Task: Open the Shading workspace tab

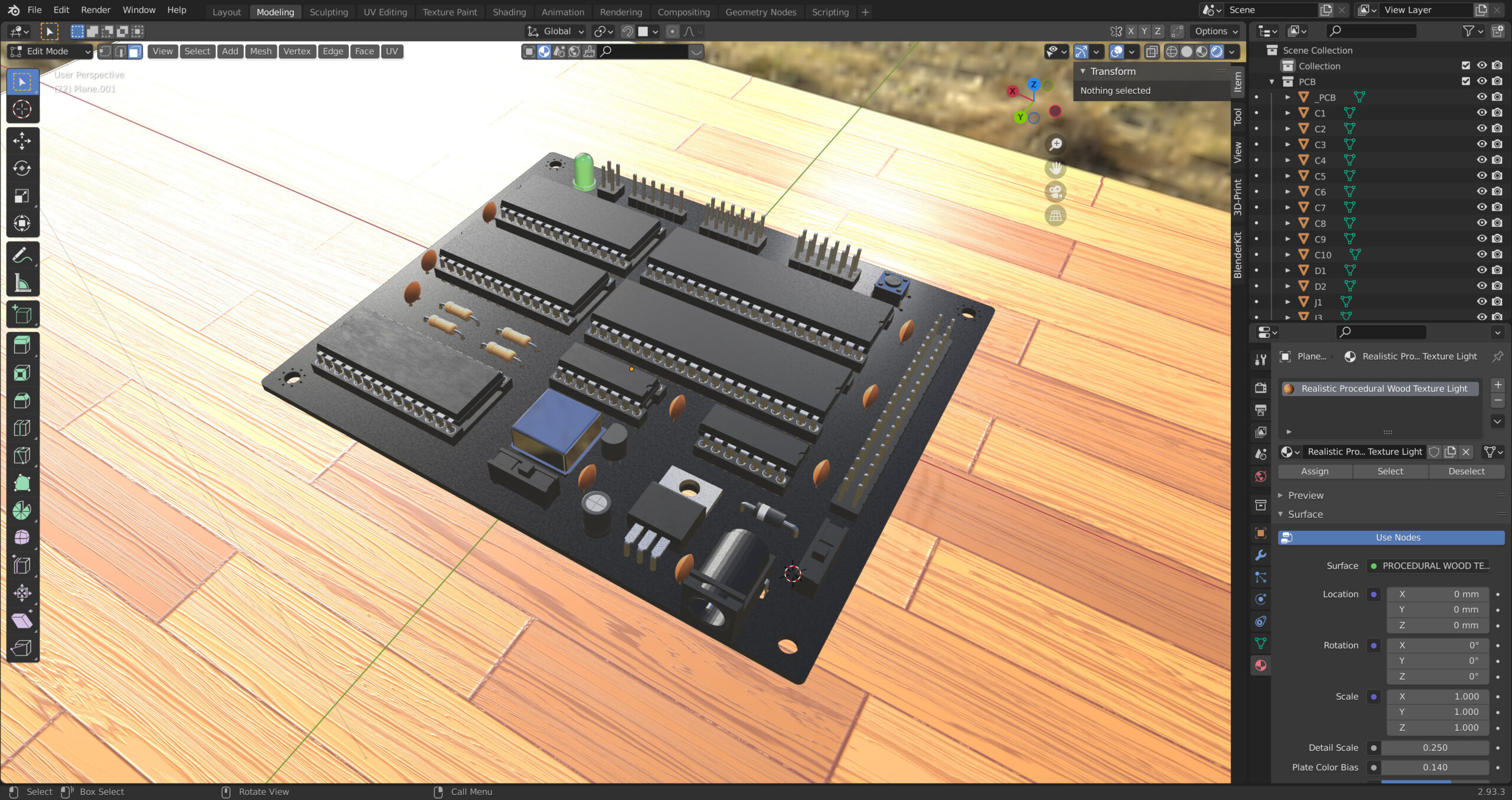Action: 509,12
